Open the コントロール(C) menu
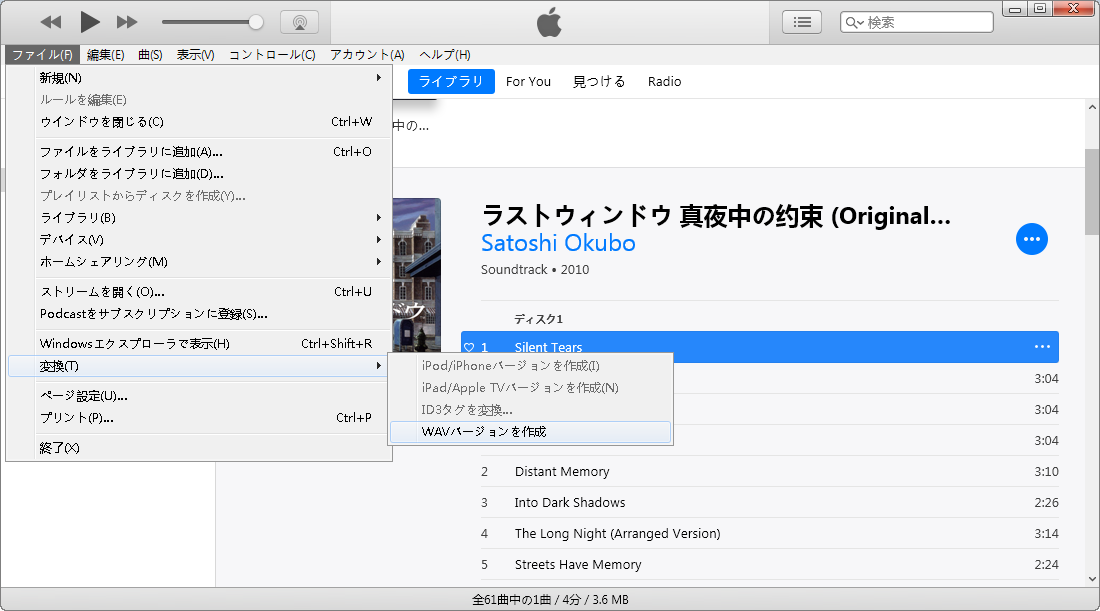Screen dimensions: 1100x611 click(x=272, y=55)
